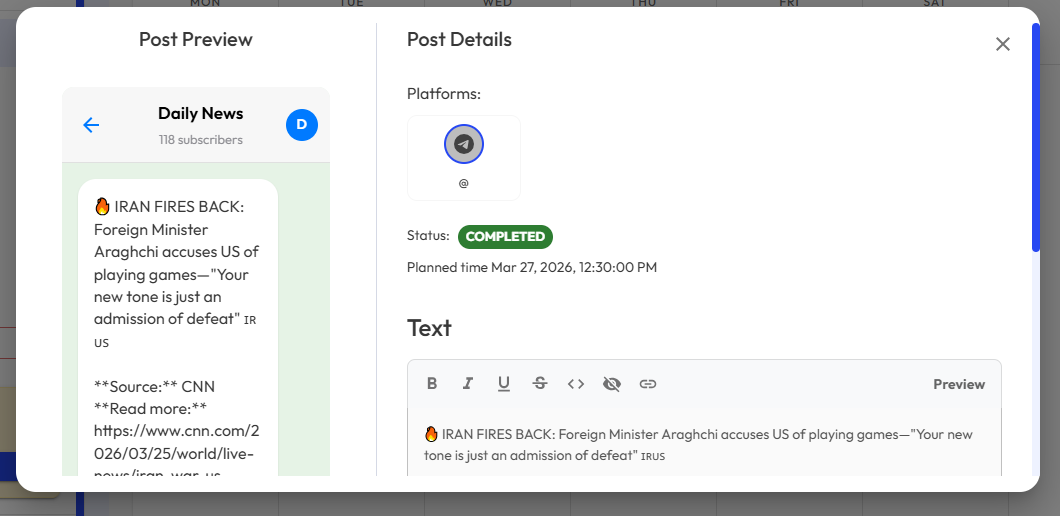This screenshot has height=516, width=1060.
Task: Open the Daily News channel avatar D
Action: click(302, 124)
